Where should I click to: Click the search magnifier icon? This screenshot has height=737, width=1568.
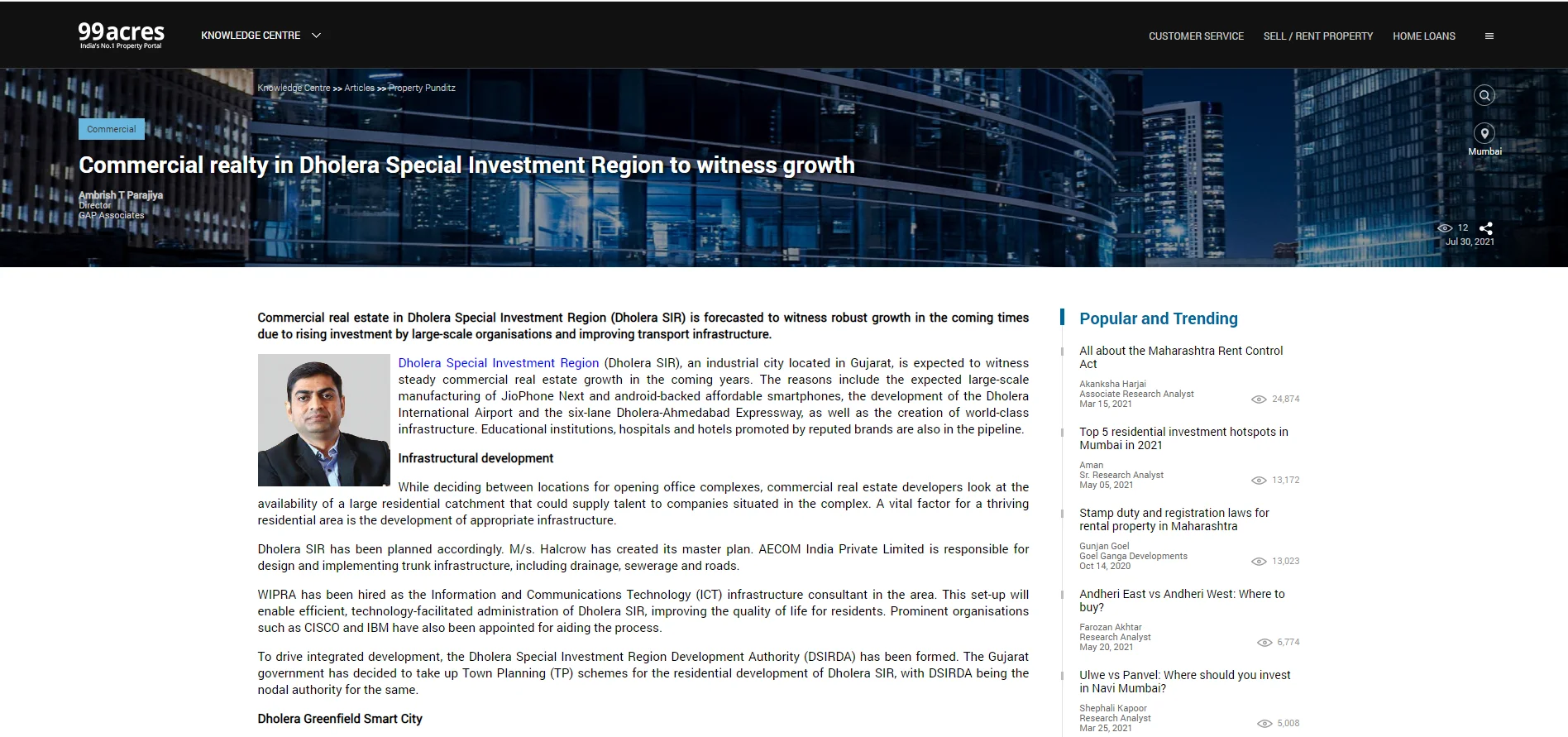coord(1484,95)
